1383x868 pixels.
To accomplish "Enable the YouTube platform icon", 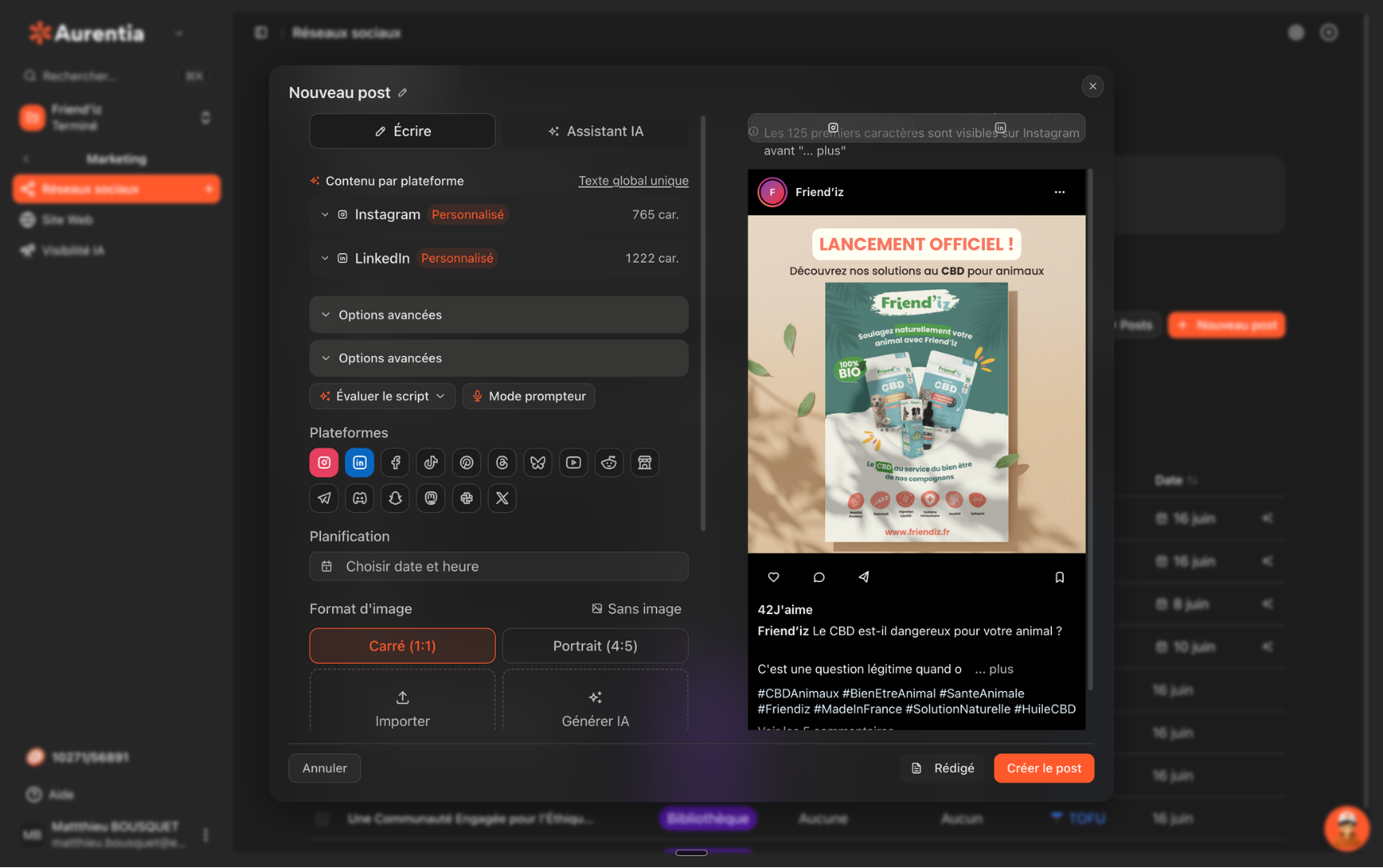I will coord(573,463).
